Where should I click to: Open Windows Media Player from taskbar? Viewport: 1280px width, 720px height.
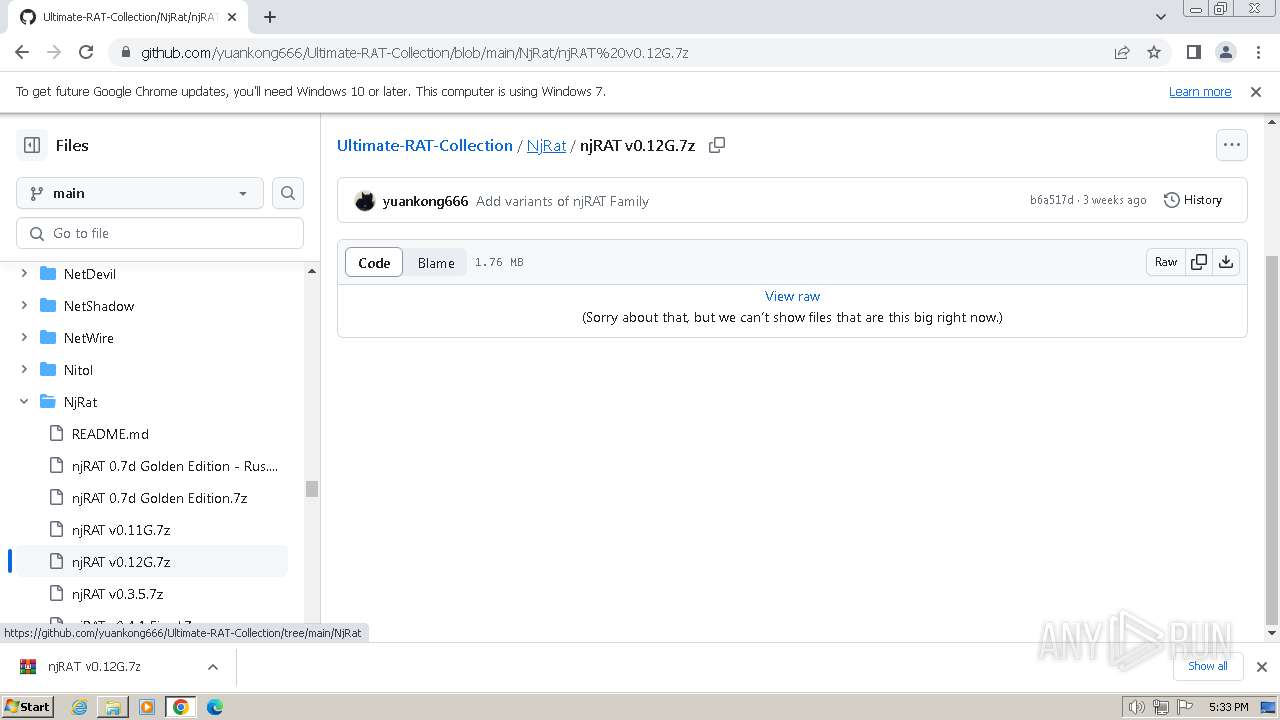[x=147, y=707]
